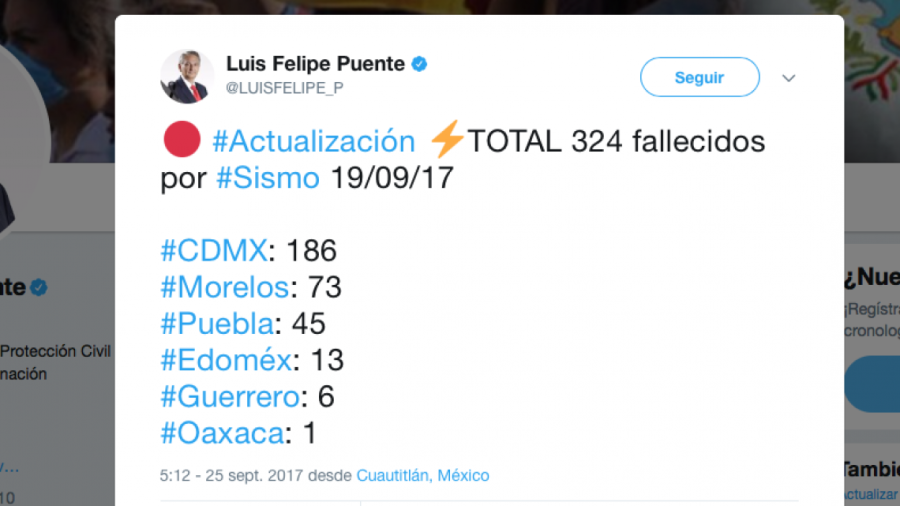Select the #Morelos hashtag

[x=225, y=288]
